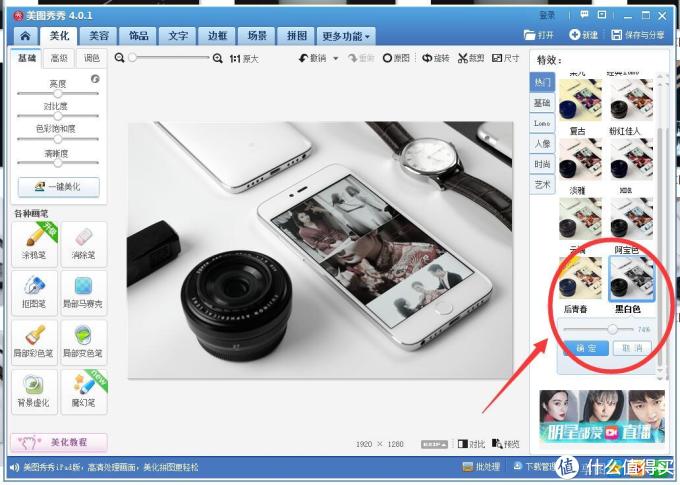Select the 基础 effects category

pos(542,103)
